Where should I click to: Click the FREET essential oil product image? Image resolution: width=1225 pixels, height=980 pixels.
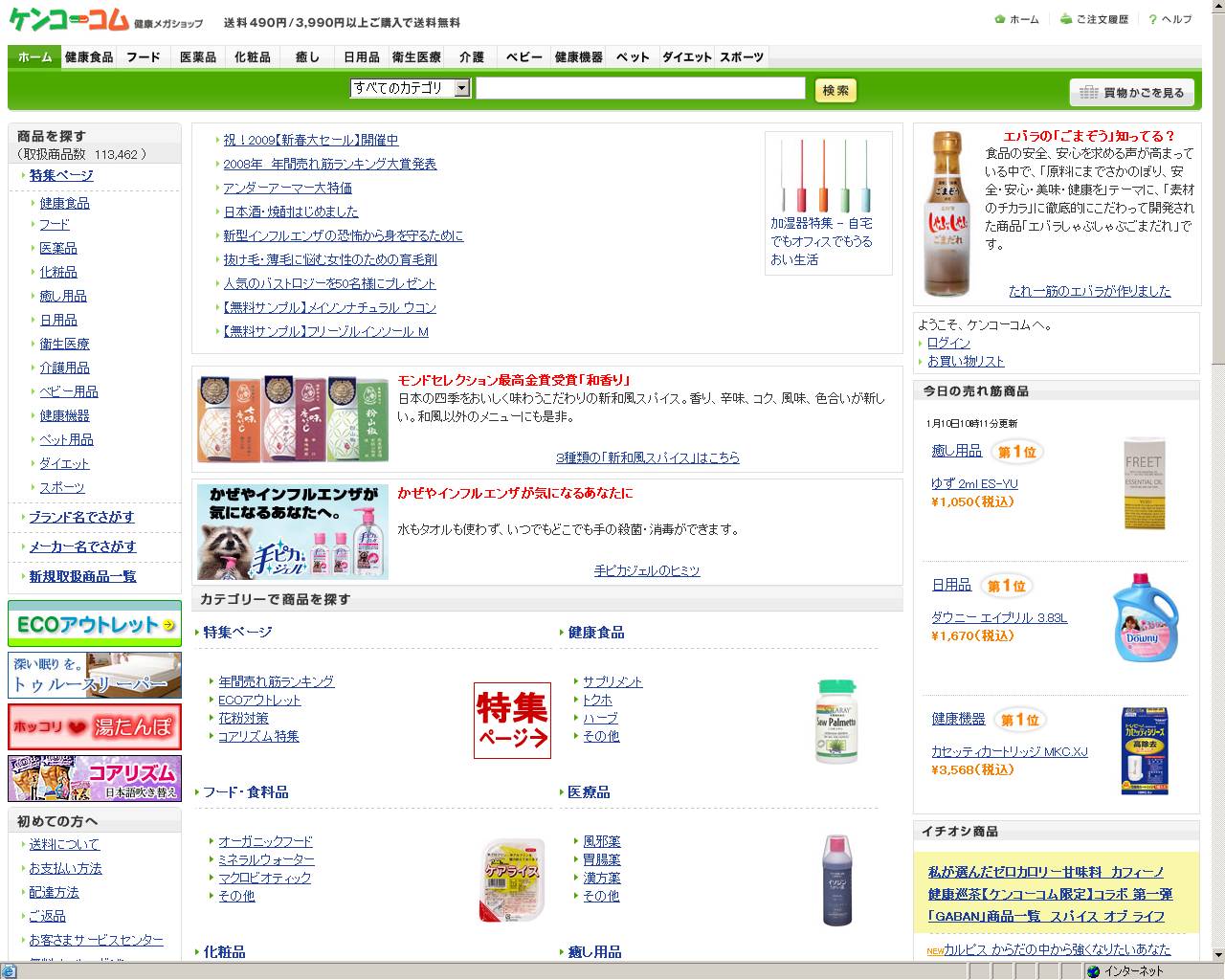pyautogui.click(x=1143, y=482)
